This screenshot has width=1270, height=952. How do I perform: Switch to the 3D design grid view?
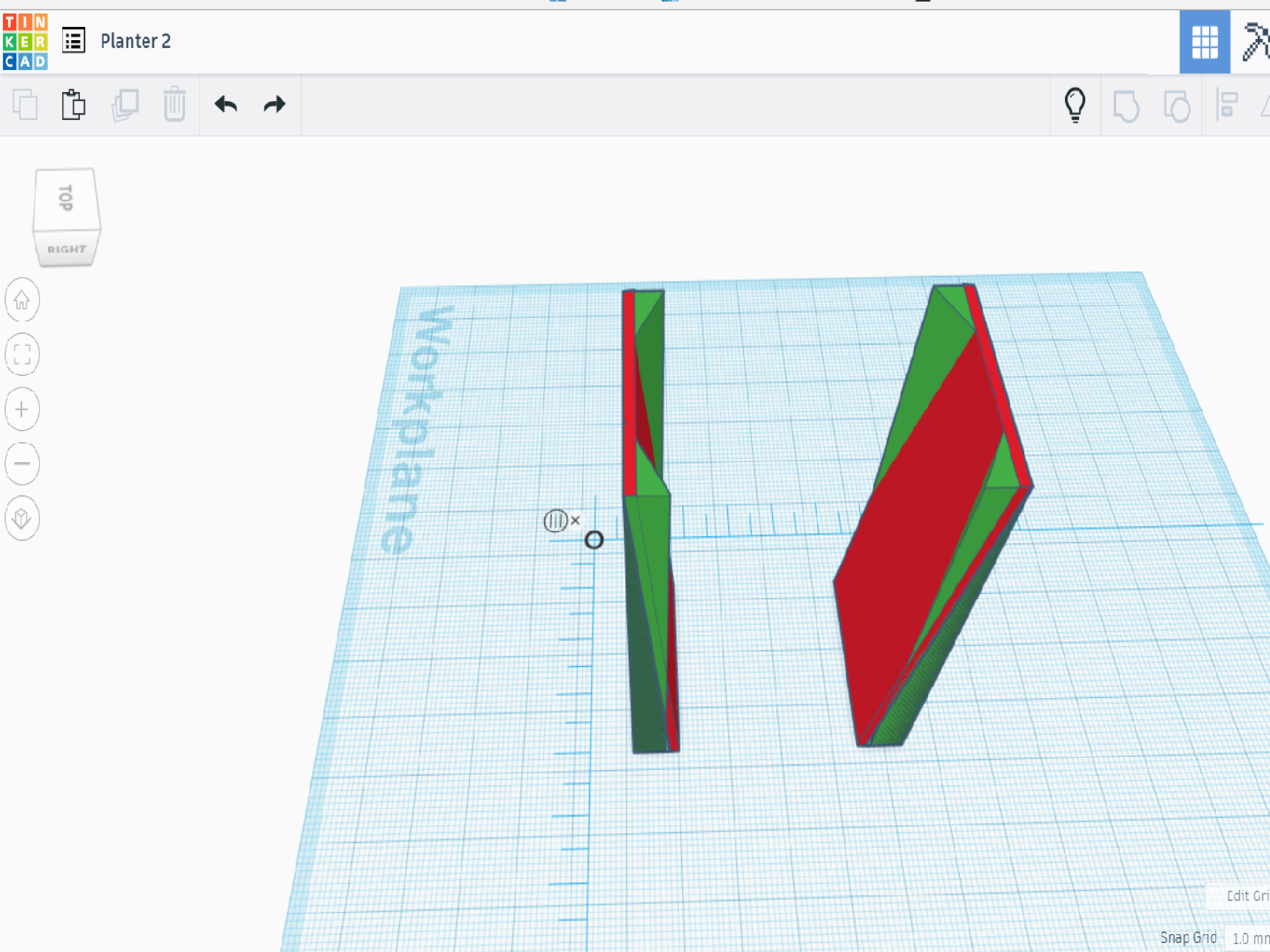click(x=1205, y=42)
